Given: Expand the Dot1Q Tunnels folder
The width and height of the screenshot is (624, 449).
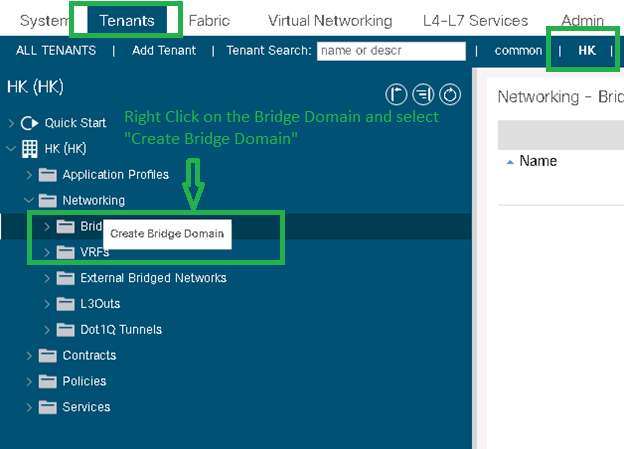Looking at the screenshot, I should [x=47, y=330].
